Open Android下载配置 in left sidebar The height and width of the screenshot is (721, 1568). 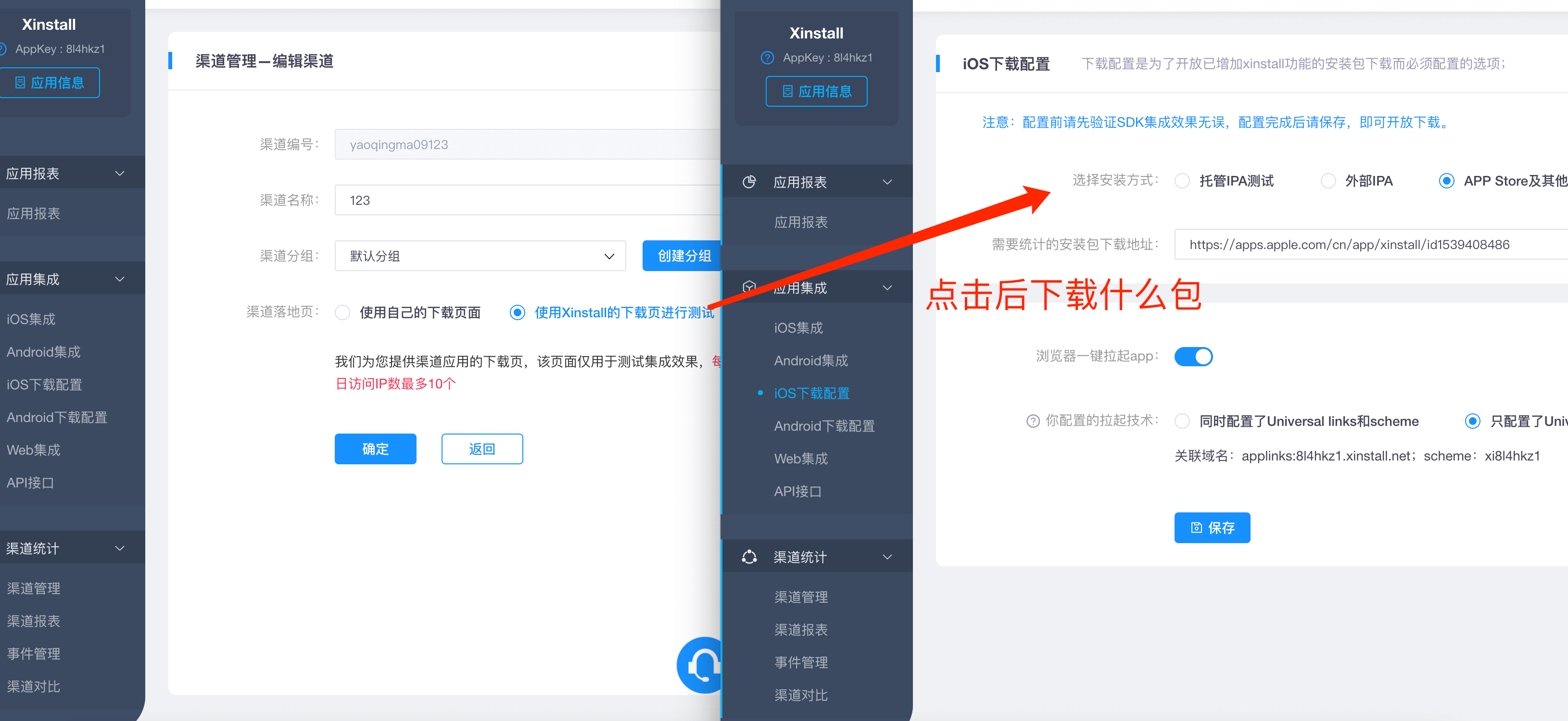coord(57,418)
